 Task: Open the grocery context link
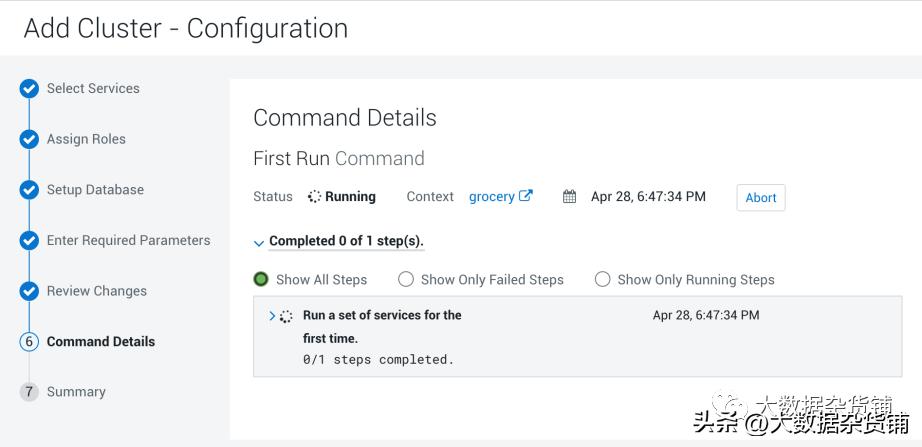pos(491,197)
